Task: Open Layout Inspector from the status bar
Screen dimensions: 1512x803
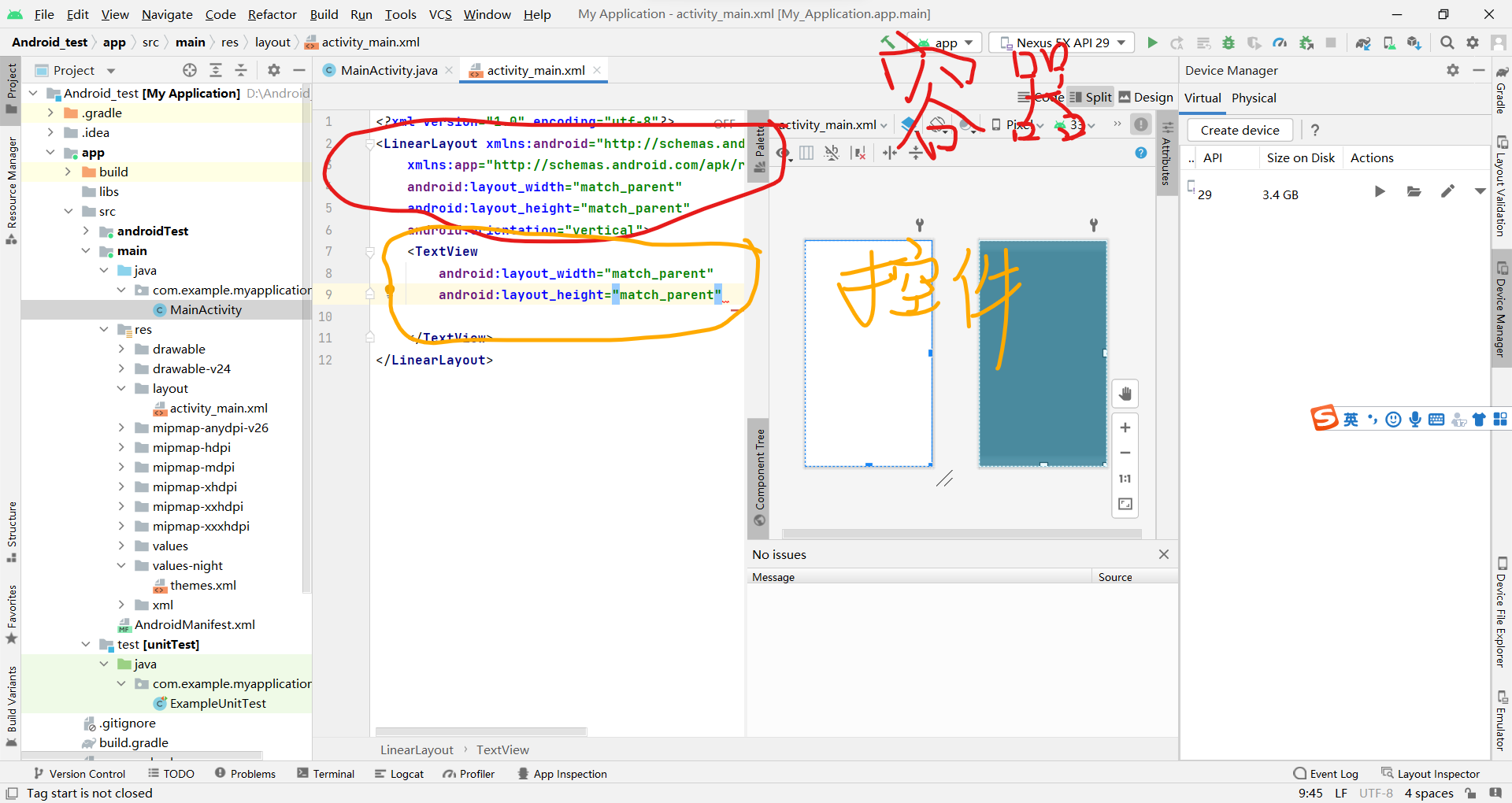Action: click(1439, 773)
